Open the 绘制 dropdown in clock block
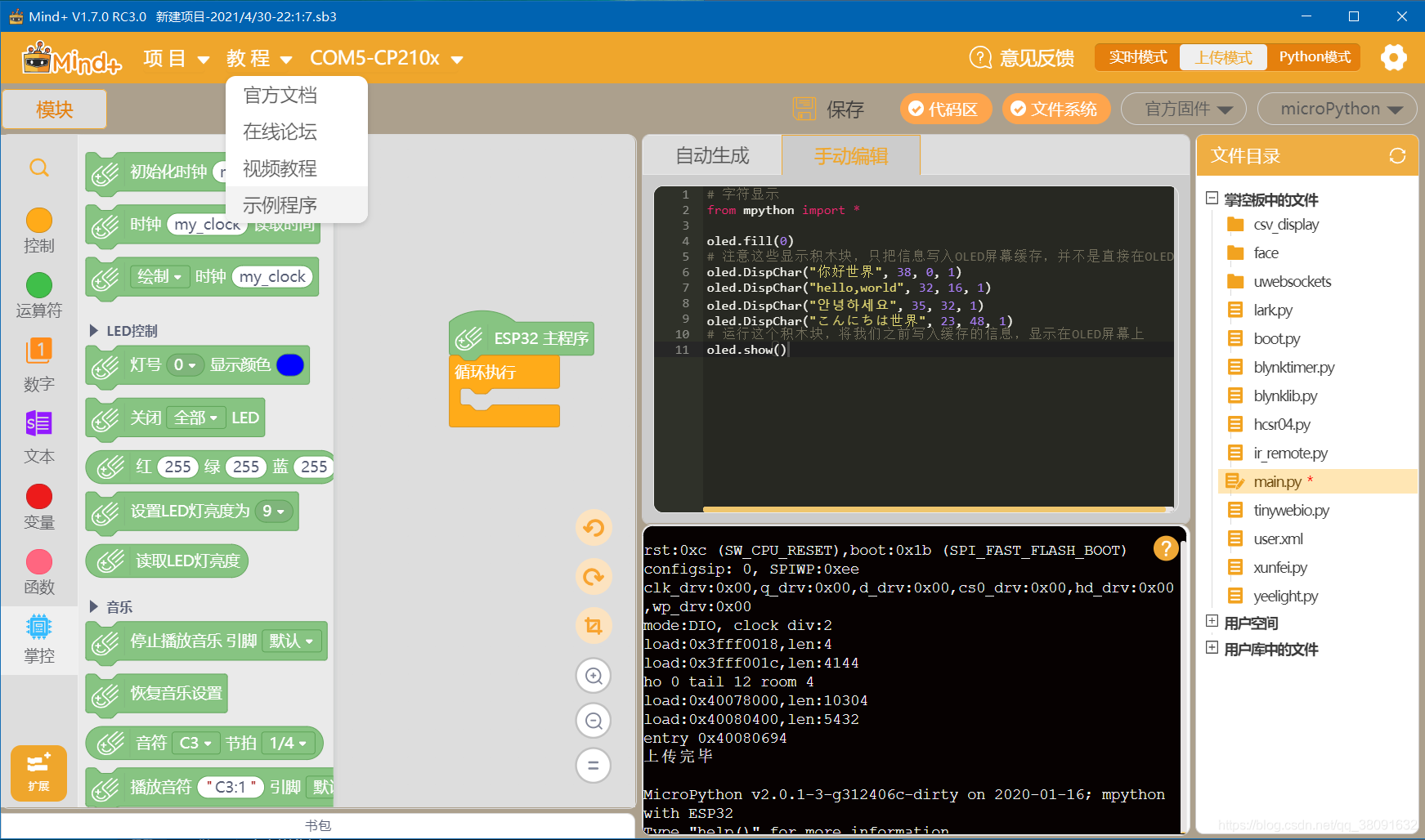The image size is (1425, 840). pyautogui.click(x=159, y=277)
